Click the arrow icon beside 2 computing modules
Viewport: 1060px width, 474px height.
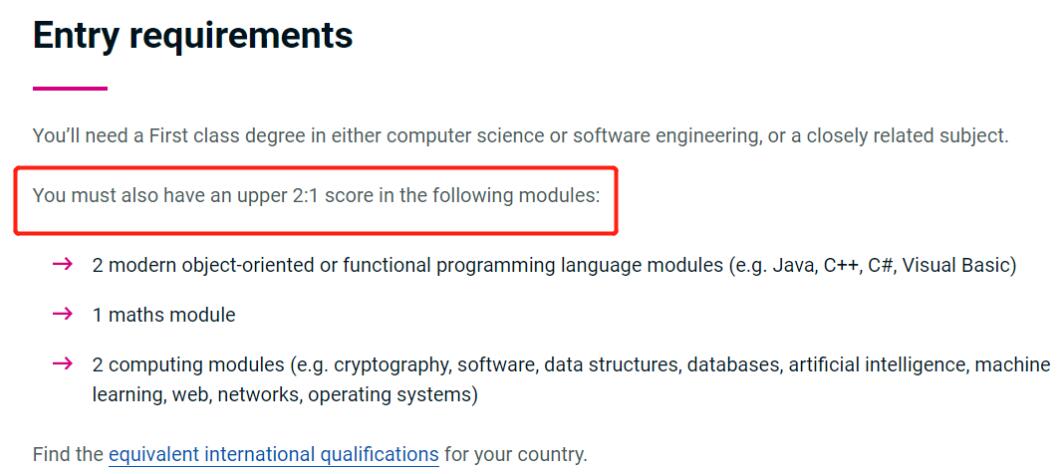(x=61, y=366)
